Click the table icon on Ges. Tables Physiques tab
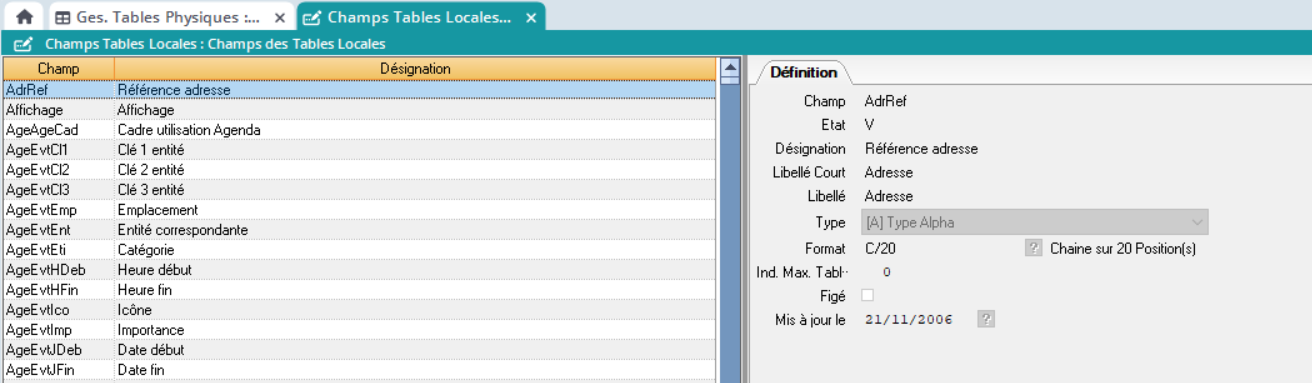The width and height of the screenshot is (1312, 383). coord(62,18)
